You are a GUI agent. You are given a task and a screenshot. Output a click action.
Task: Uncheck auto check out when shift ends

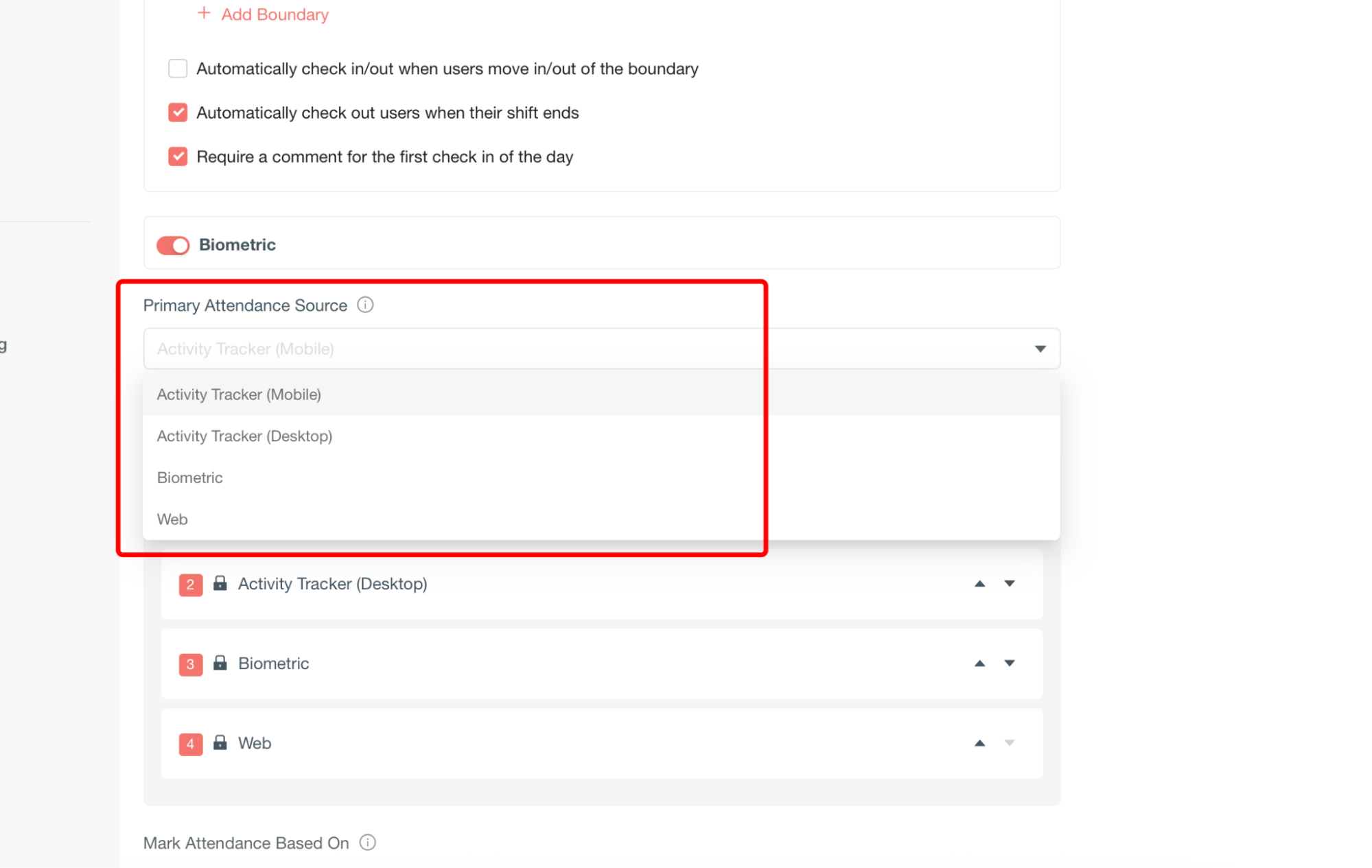tap(178, 113)
